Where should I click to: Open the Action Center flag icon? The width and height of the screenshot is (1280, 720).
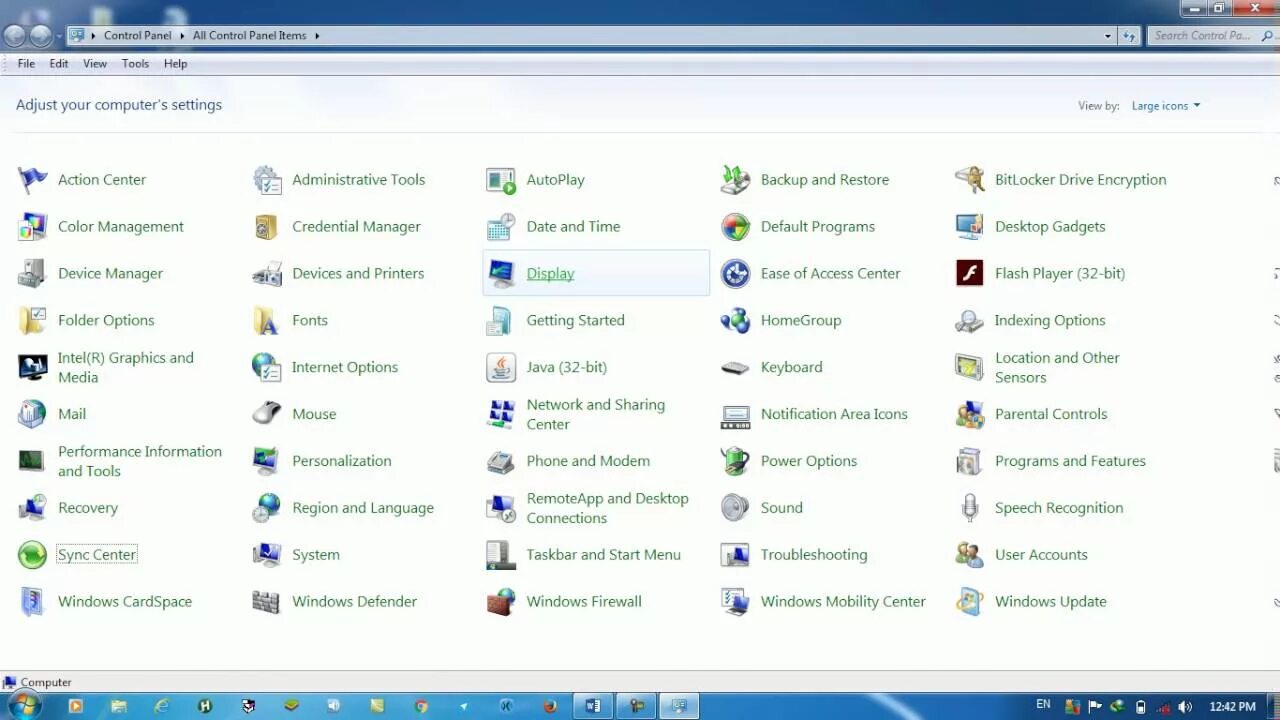tap(32, 180)
